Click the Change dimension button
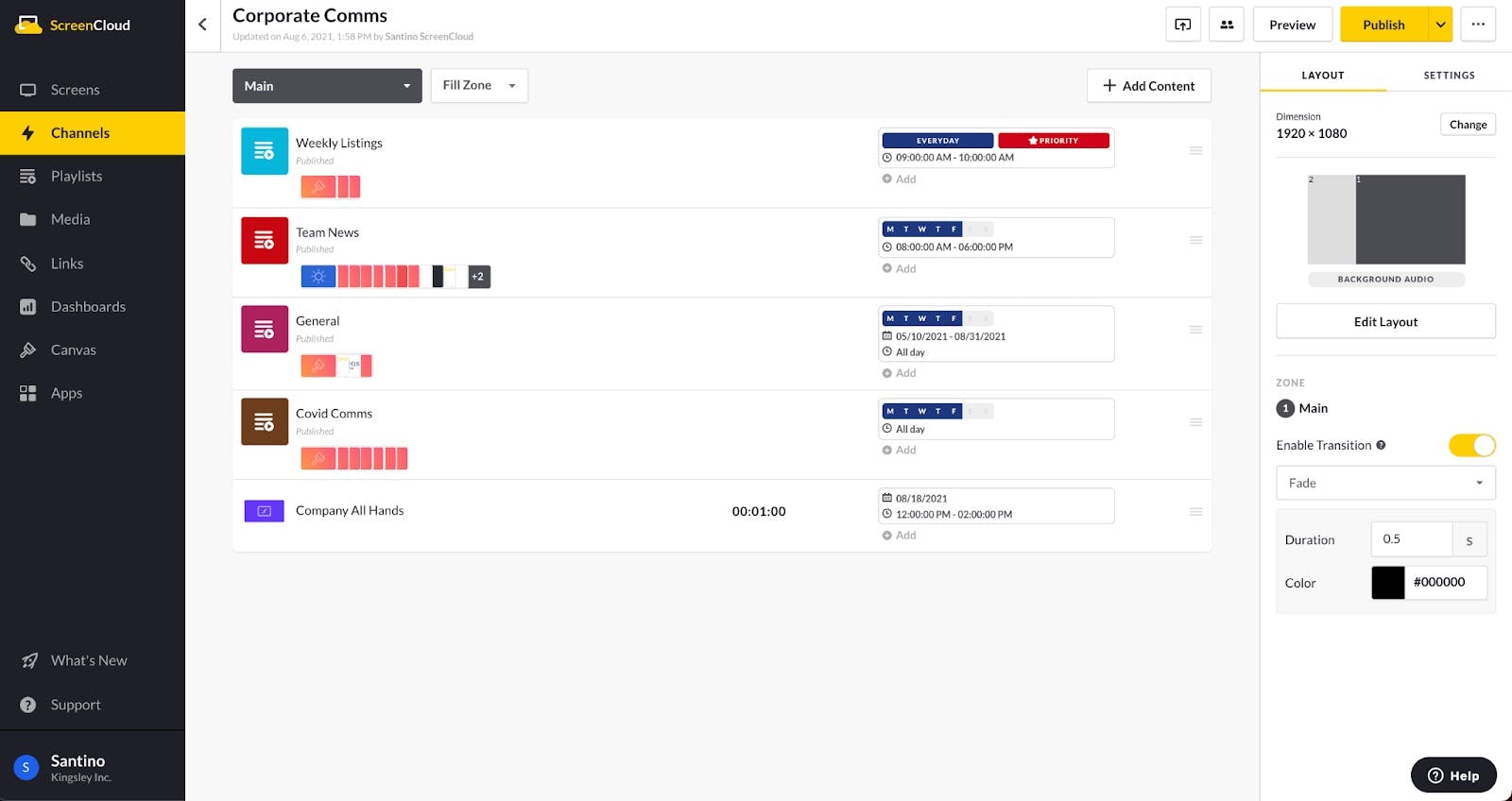The height and width of the screenshot is (801, 1512). (x=1468, y=125)
